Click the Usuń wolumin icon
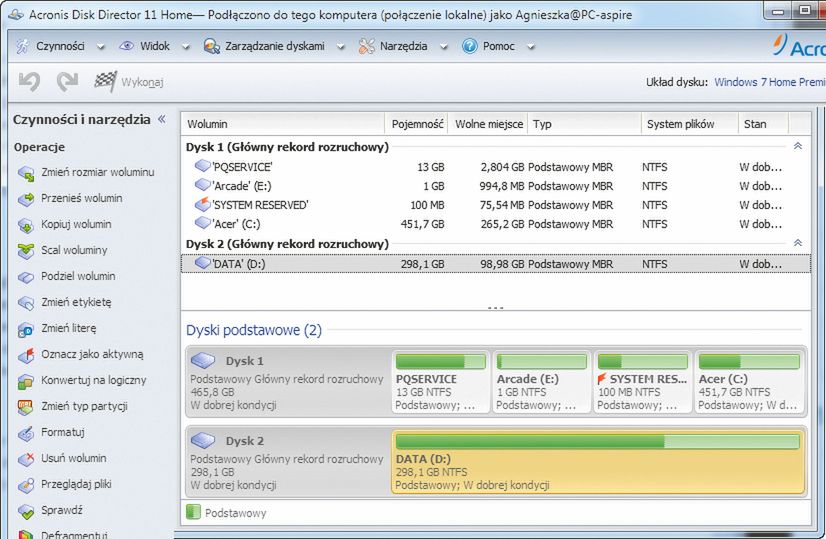Image resolution: width=826 pixels, height=539 pixels. click(25, 459)
